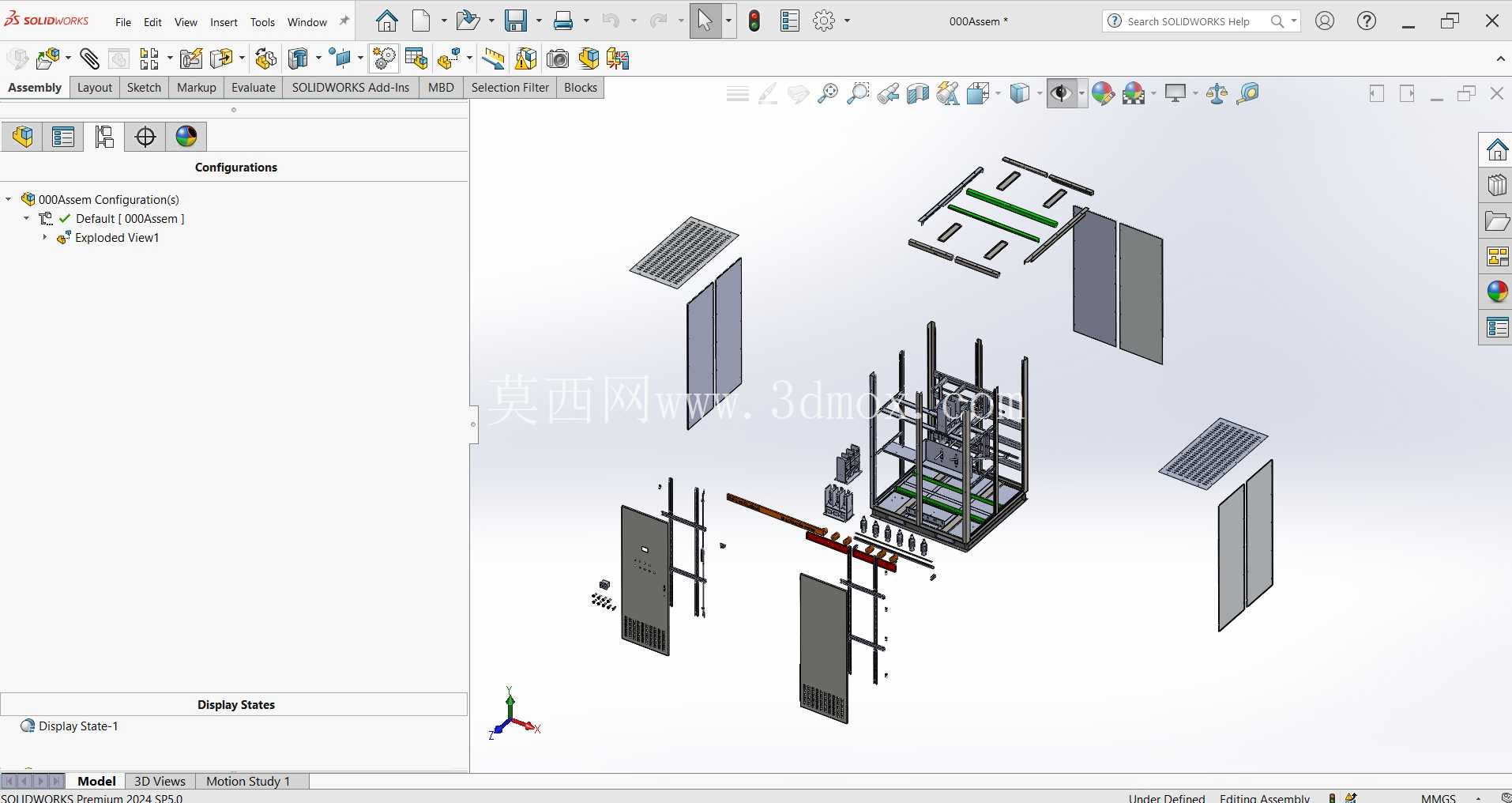
Task: Click the Exploded View icon in toolbar
Action: [449, 58]
